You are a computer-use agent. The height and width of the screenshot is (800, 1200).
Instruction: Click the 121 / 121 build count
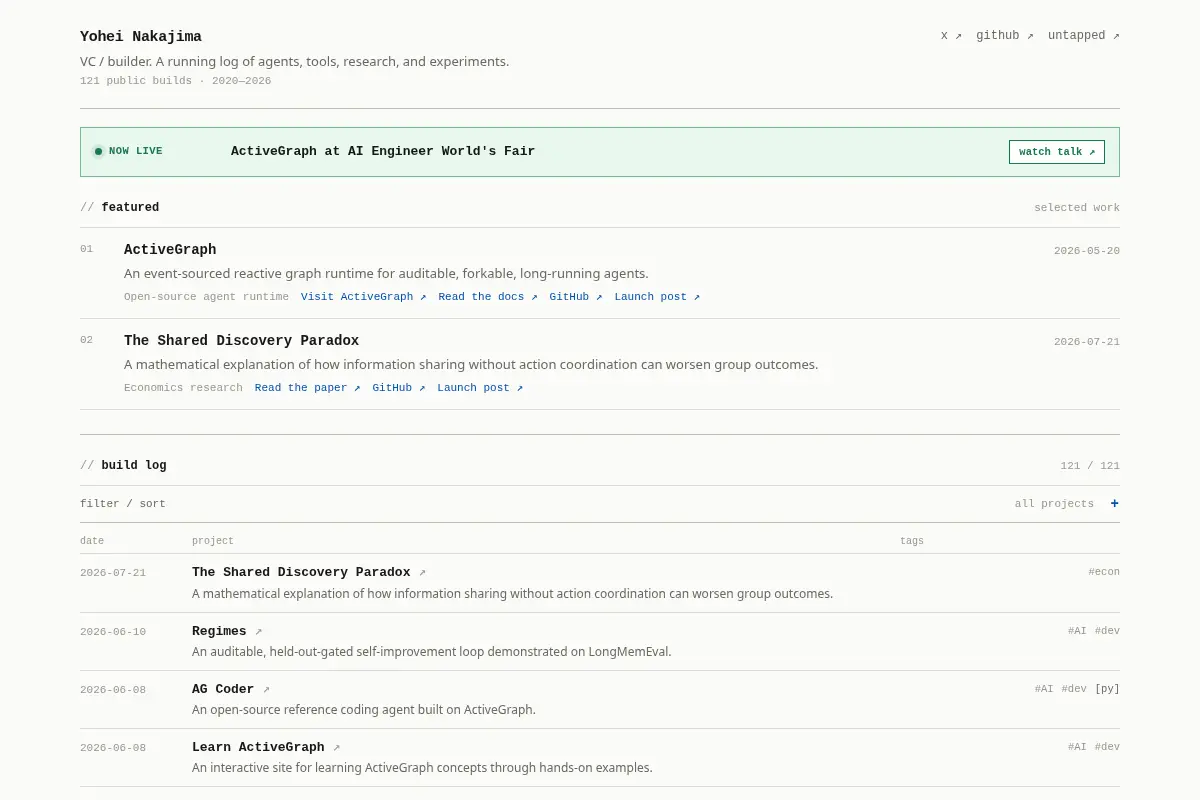tap(1090, 466)
